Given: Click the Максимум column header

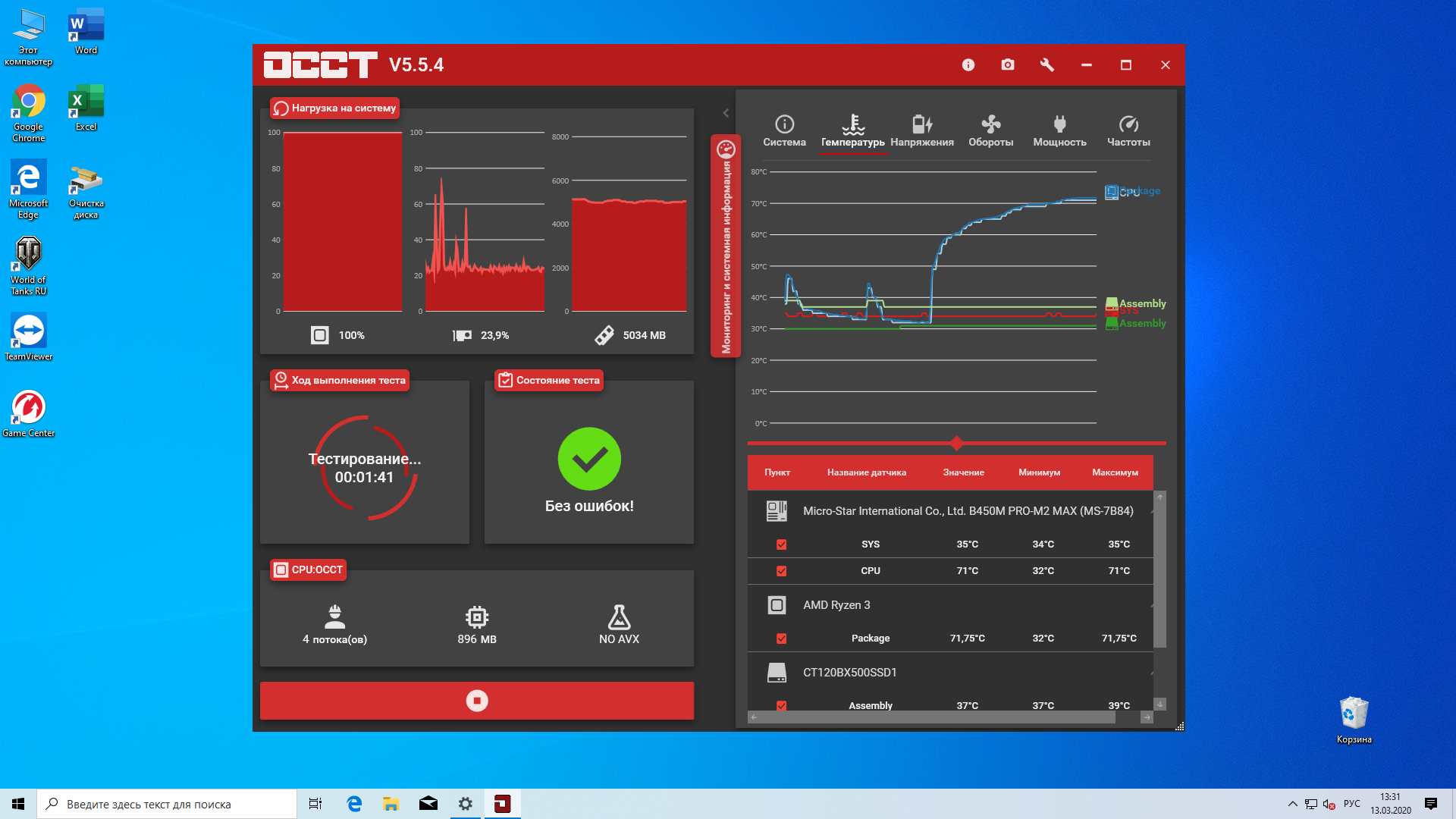Looking at the screenshot, I should click(1115, 472).
